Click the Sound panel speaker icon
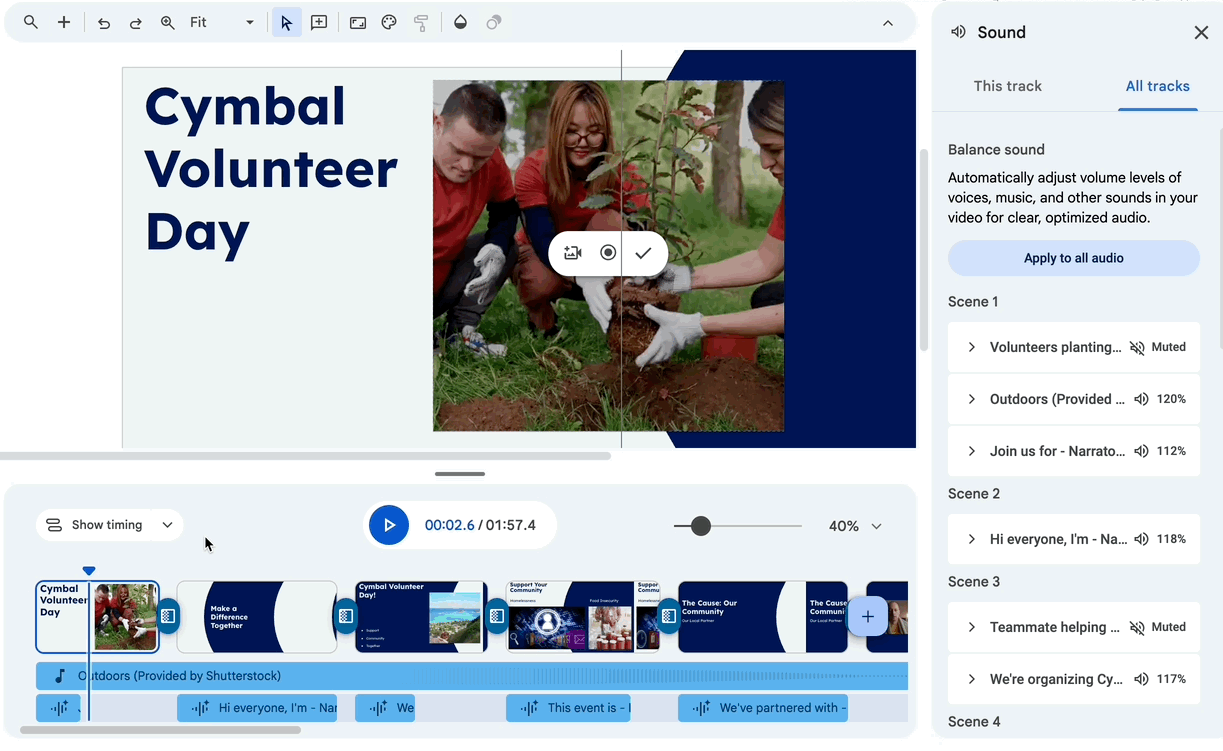 (958, 32)
